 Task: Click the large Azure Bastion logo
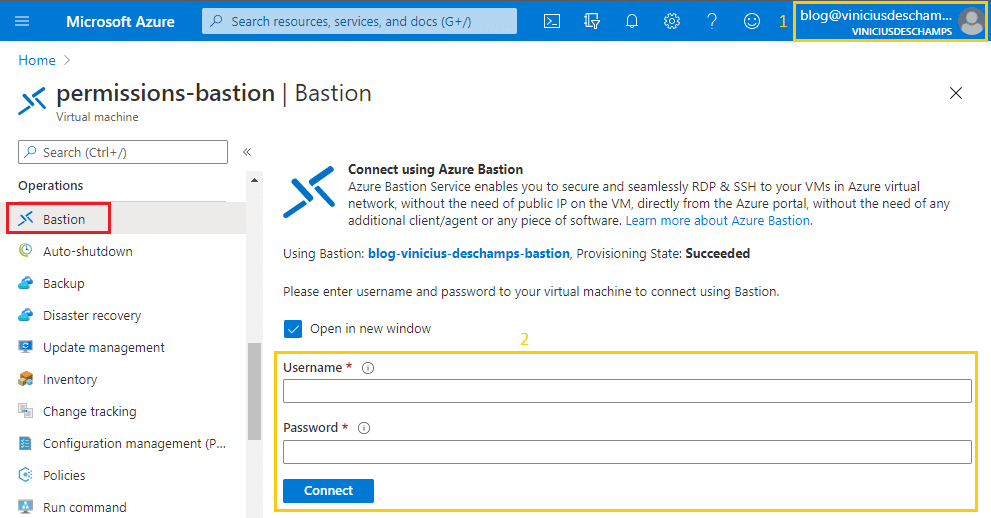[309, 192]
